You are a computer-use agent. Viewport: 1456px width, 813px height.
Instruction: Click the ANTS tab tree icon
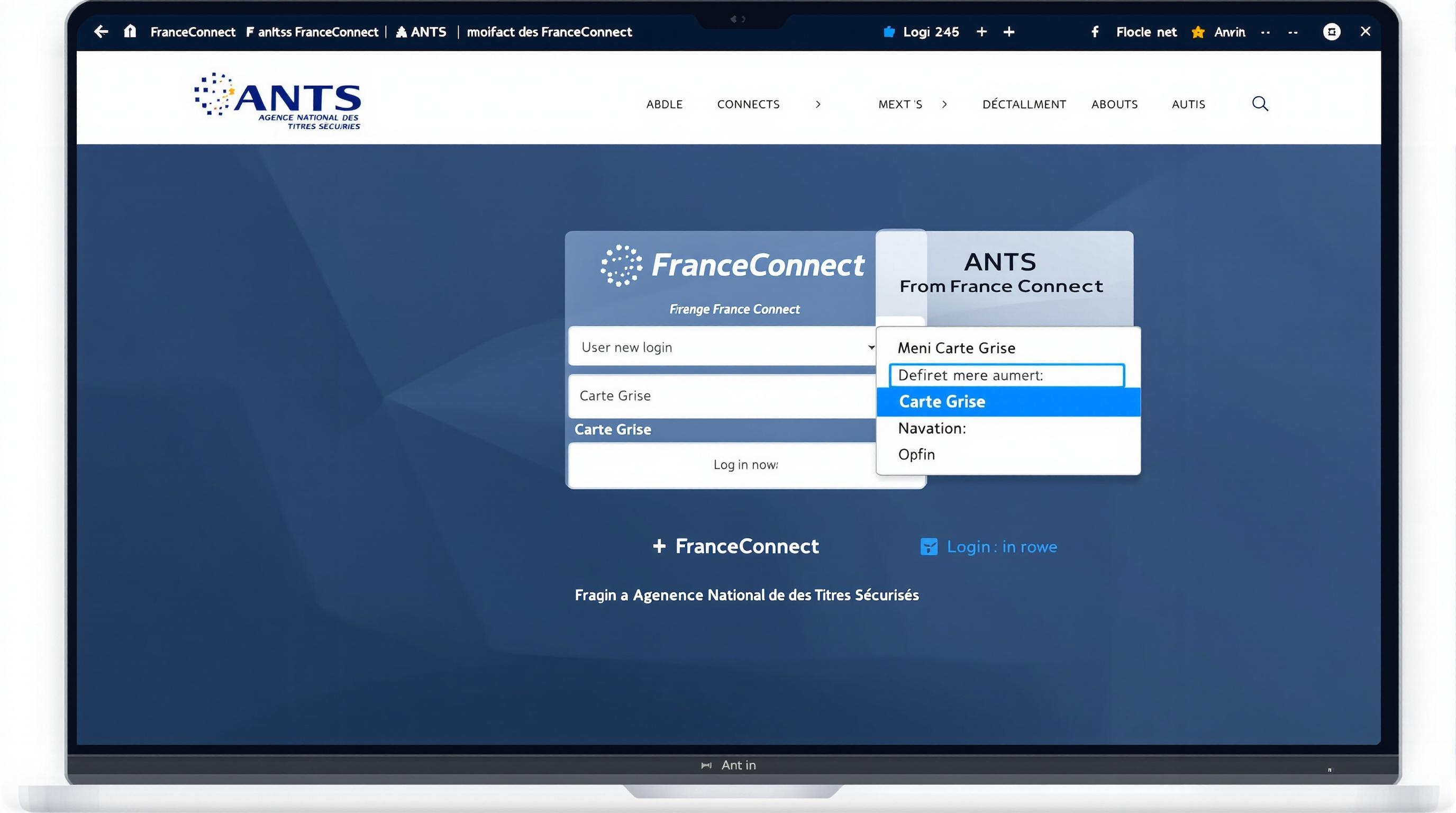pyautogui.click(x=402, y=32)
